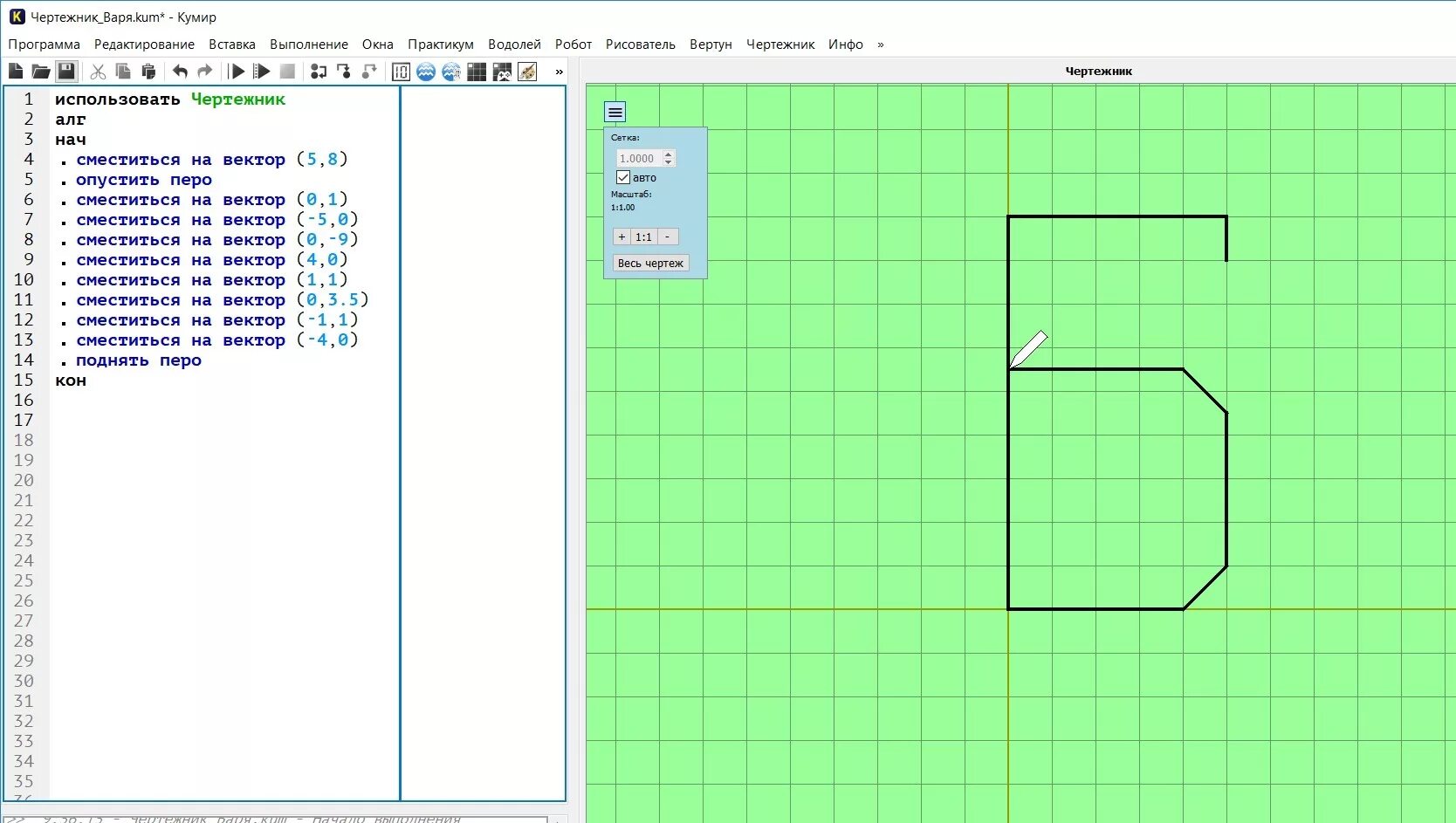Click 'Весь чертеж' fit drawing button

pyautogui.click(x=650, y=263)
